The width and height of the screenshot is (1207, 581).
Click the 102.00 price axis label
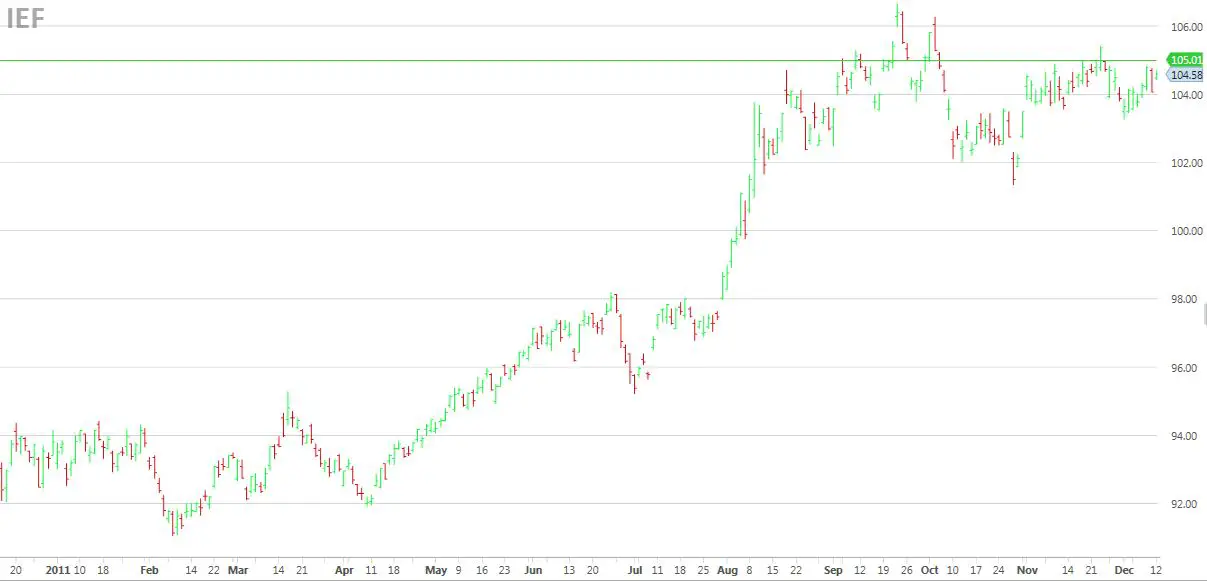pos(1185,163)
